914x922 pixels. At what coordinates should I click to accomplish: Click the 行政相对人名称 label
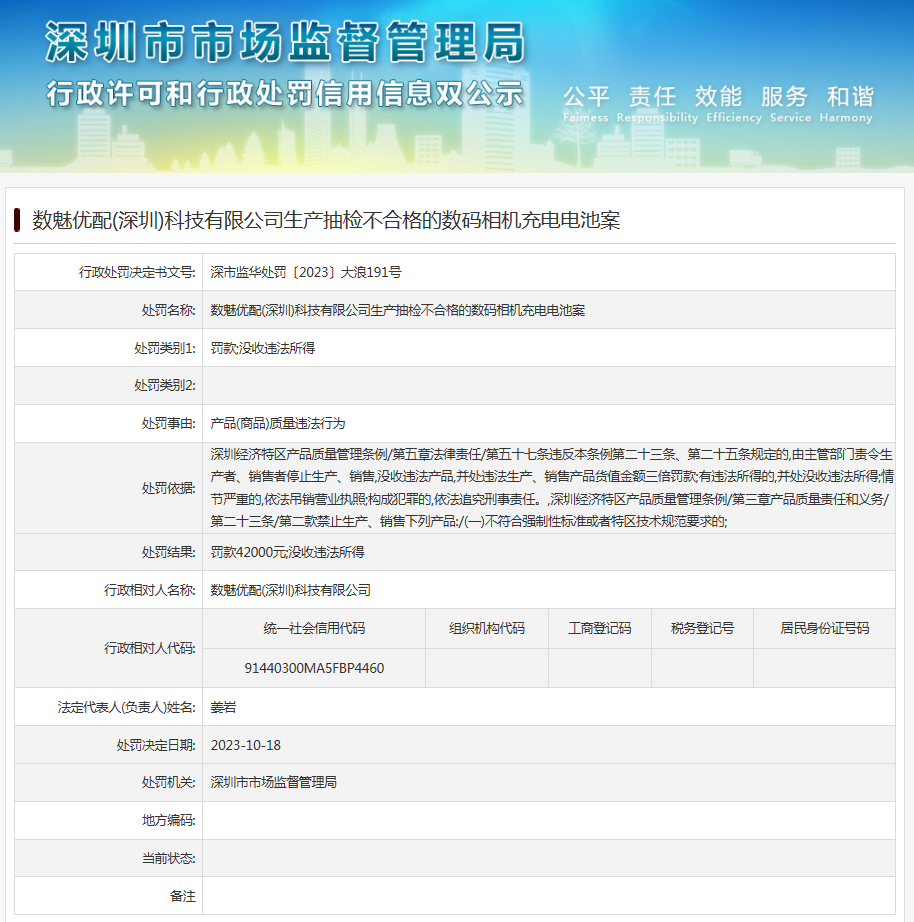(149, 590)
